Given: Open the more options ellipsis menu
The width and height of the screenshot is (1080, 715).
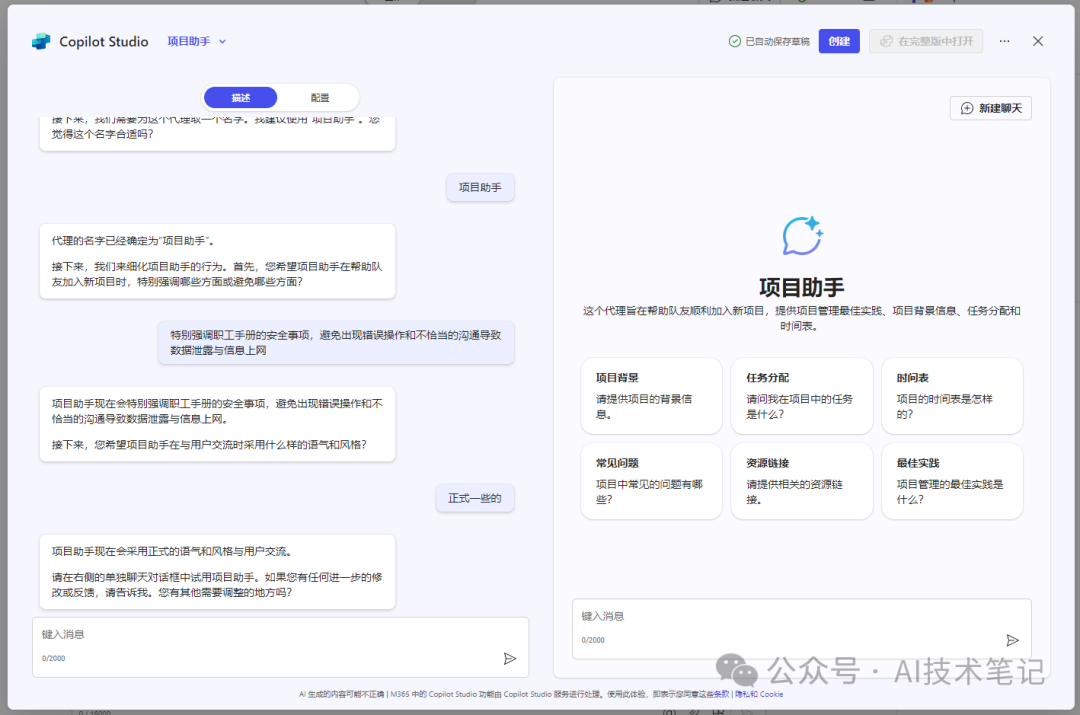Looking at the screenshot, I should [x=1004, y=41].
